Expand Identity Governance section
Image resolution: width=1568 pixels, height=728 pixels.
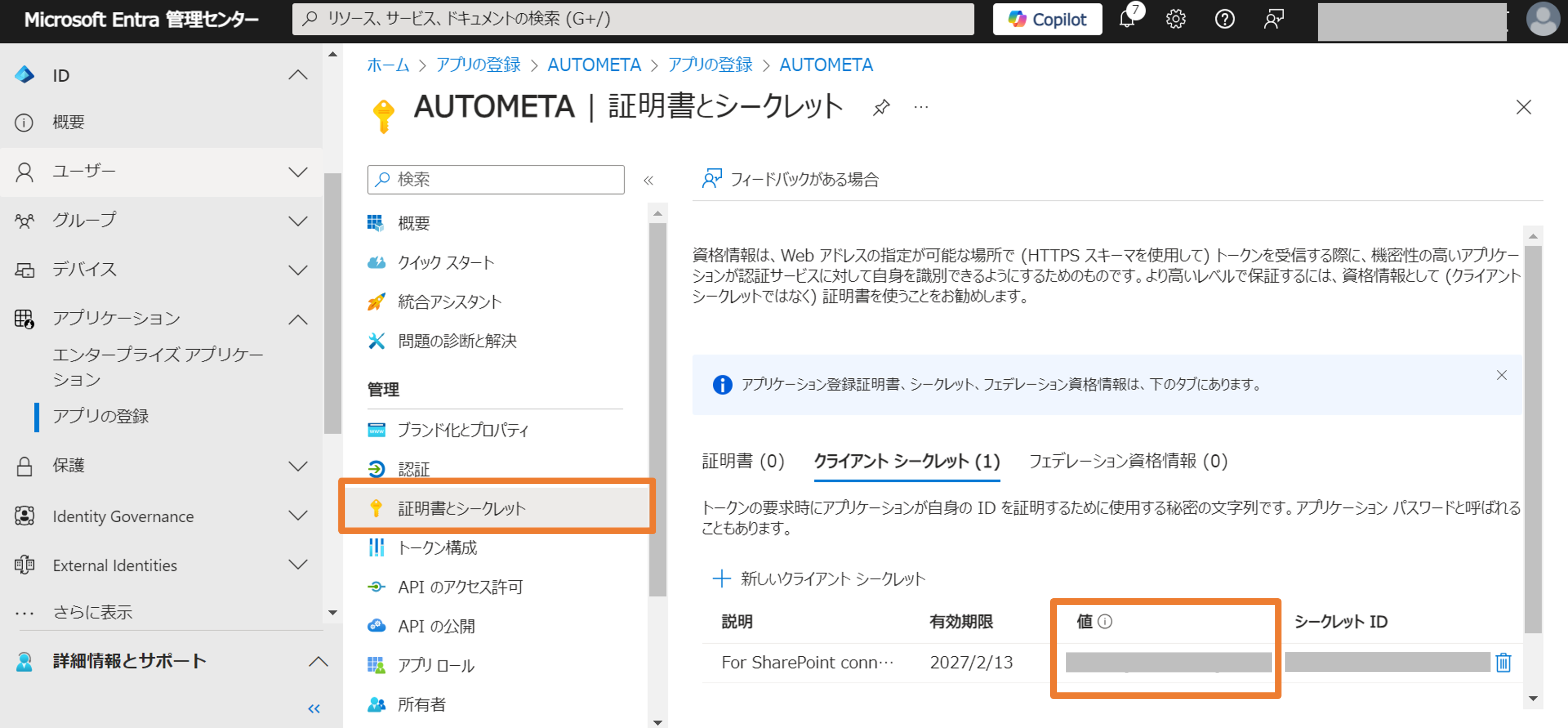[x=297, y=516]
